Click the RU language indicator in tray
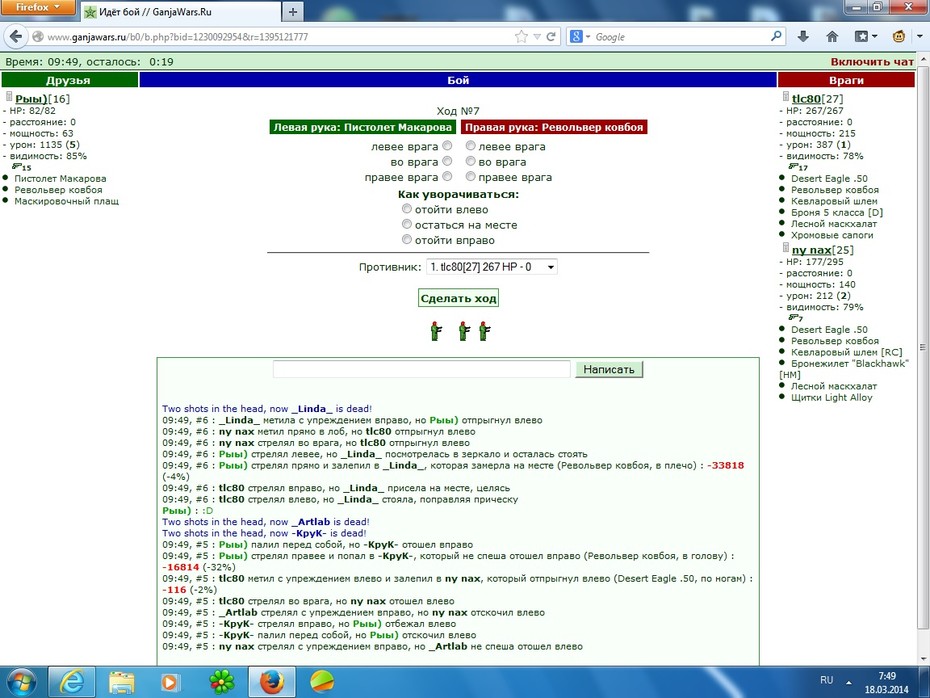930x698 pixels. (826, 680)
